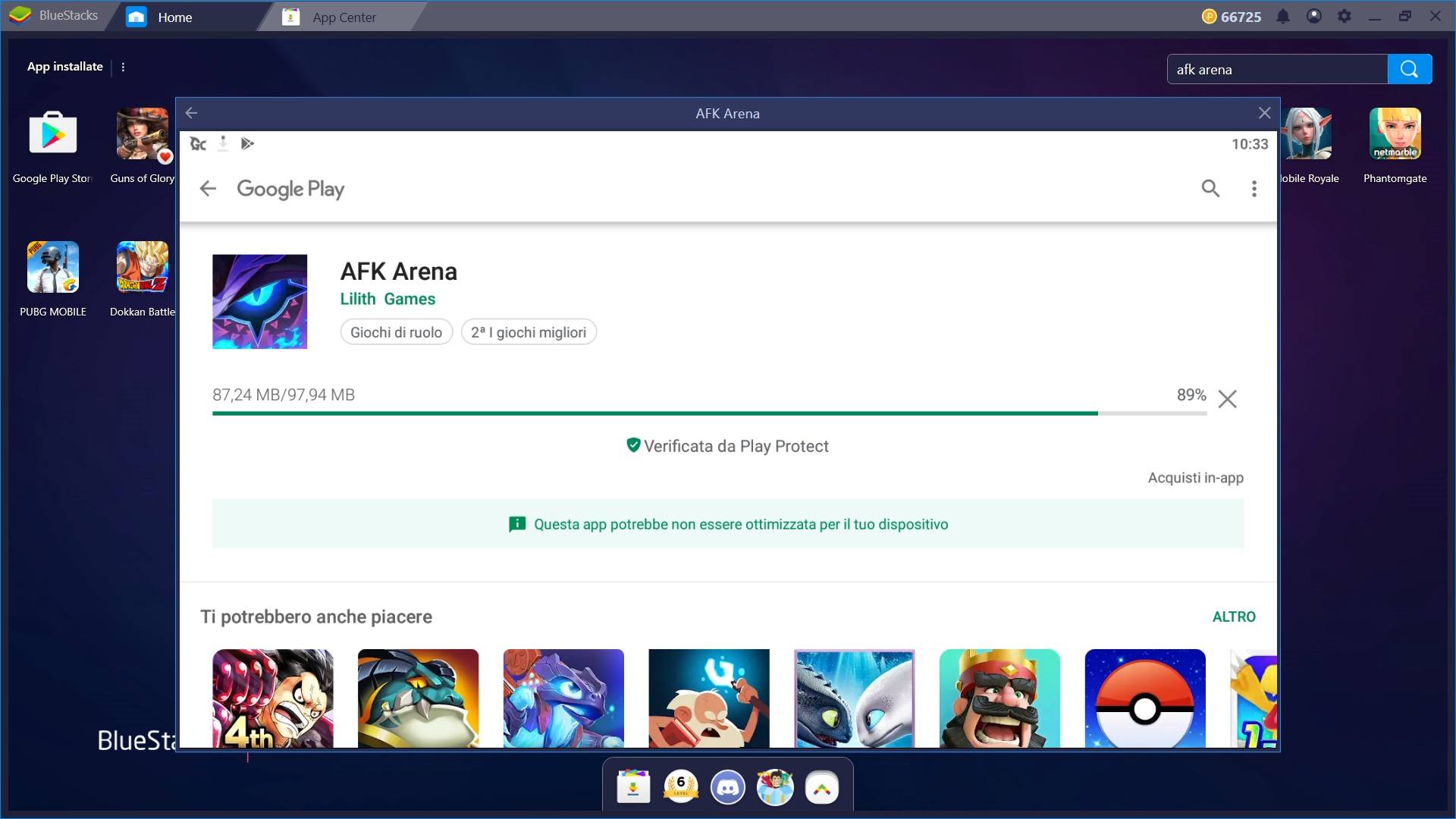This screenshot has height=819, width=1456.
Task: Cancel the AFK Arena download
Action: [1228, 399]
